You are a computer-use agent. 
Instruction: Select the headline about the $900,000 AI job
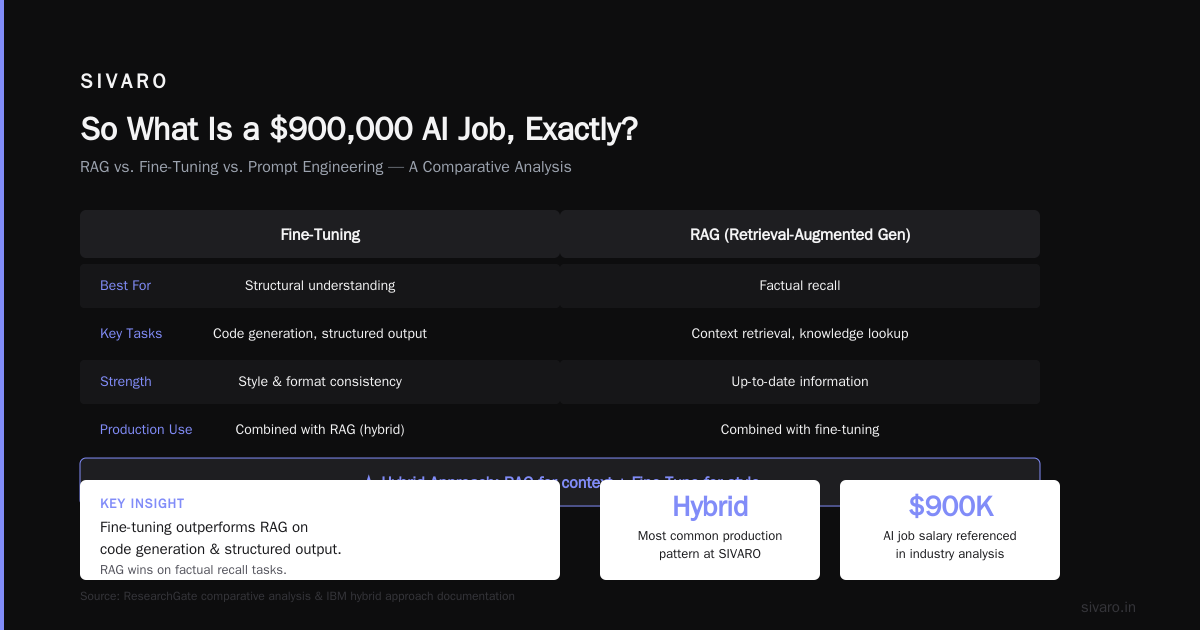pos(359,129)
